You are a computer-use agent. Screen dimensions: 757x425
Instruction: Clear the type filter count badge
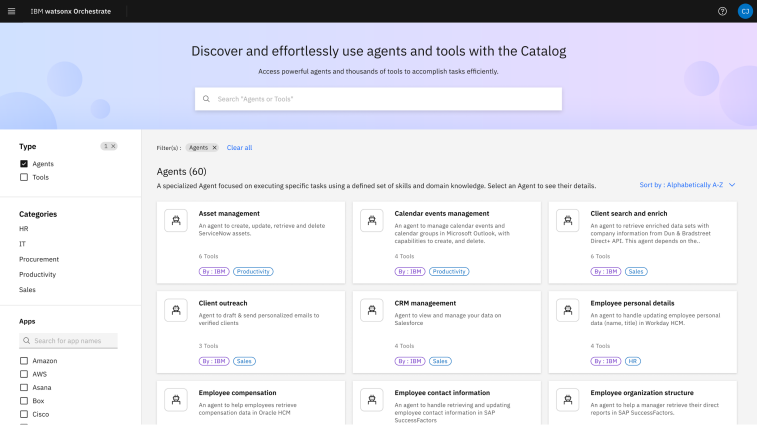(113, 146)
